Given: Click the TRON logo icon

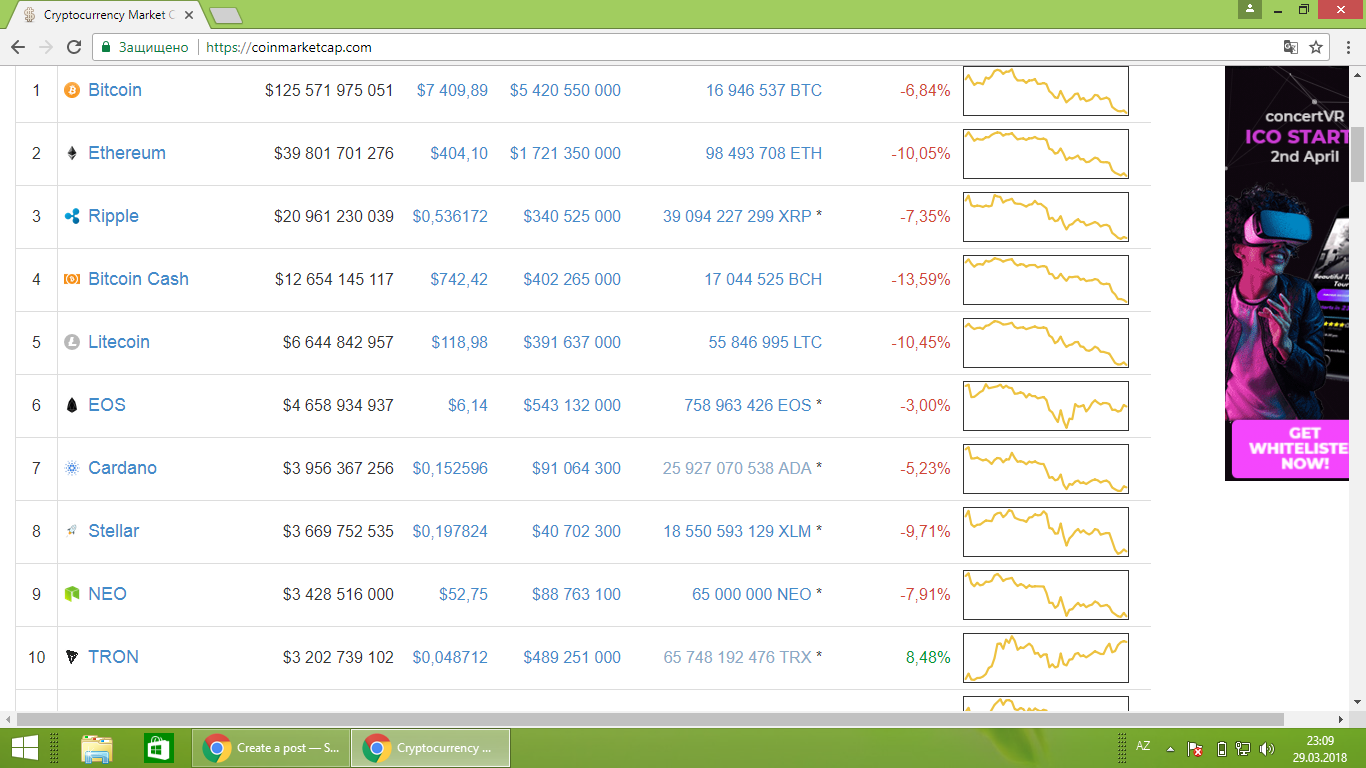Looking at the screenshot, I should click(x=71, y=657).
